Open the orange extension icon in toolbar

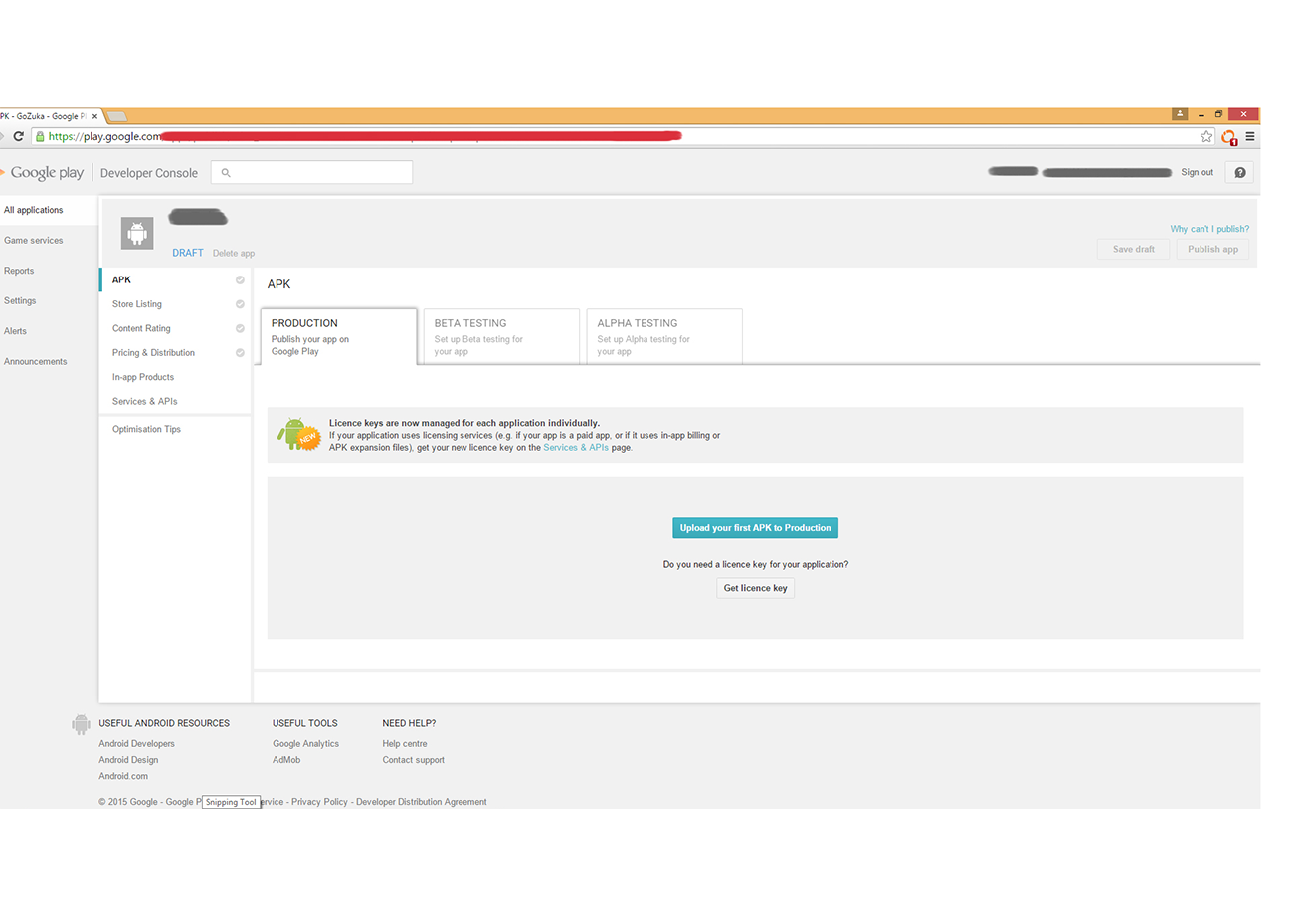click(1229, 137)
